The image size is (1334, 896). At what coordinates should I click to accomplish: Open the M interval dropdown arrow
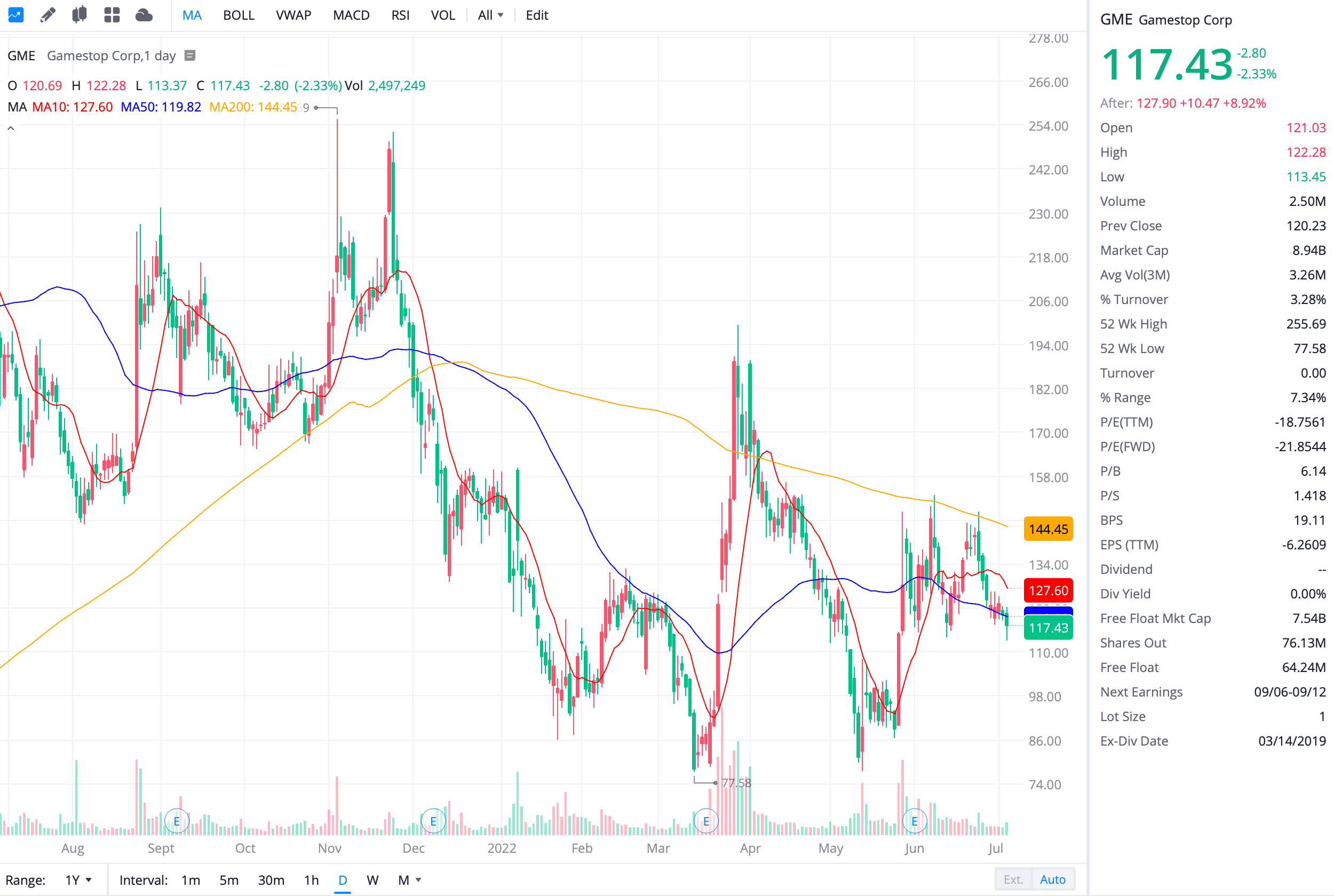click(x=418, y=880)
